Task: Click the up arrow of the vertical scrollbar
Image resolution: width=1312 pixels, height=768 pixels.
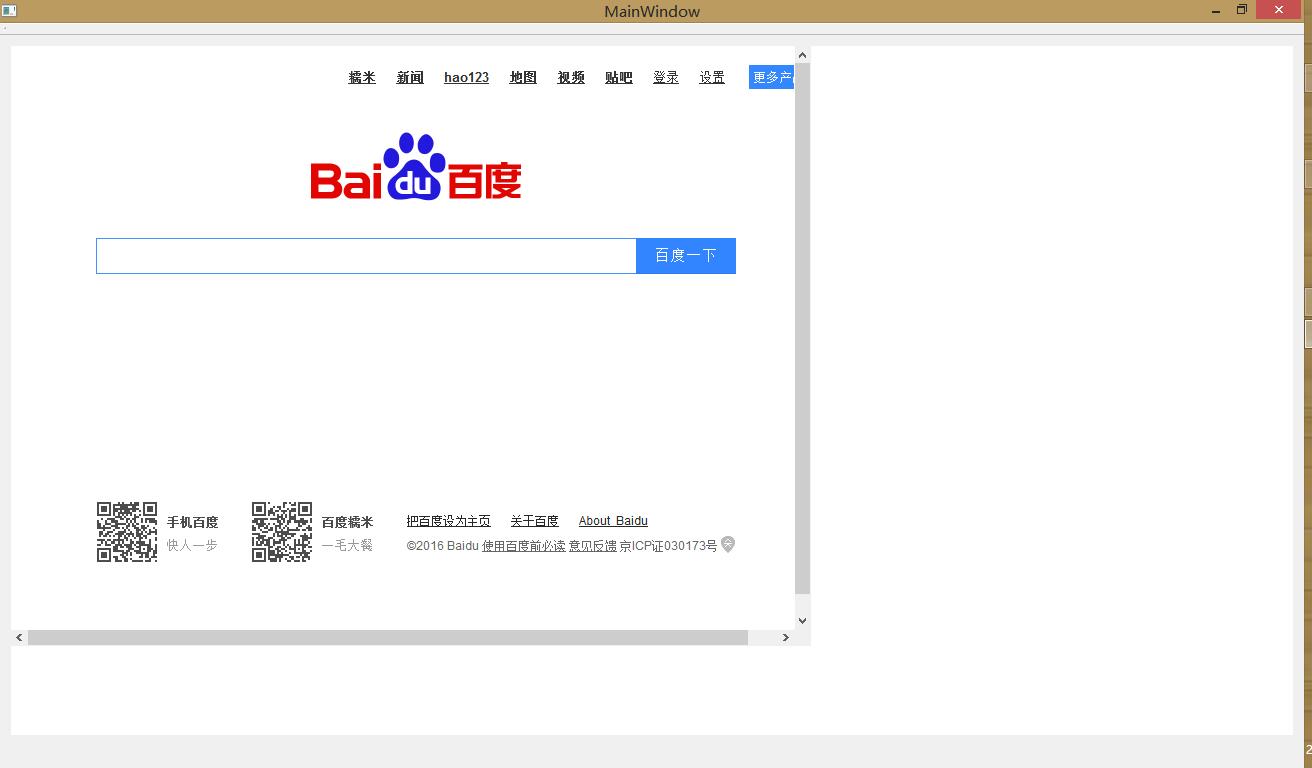Action: [x=802, y=55]
